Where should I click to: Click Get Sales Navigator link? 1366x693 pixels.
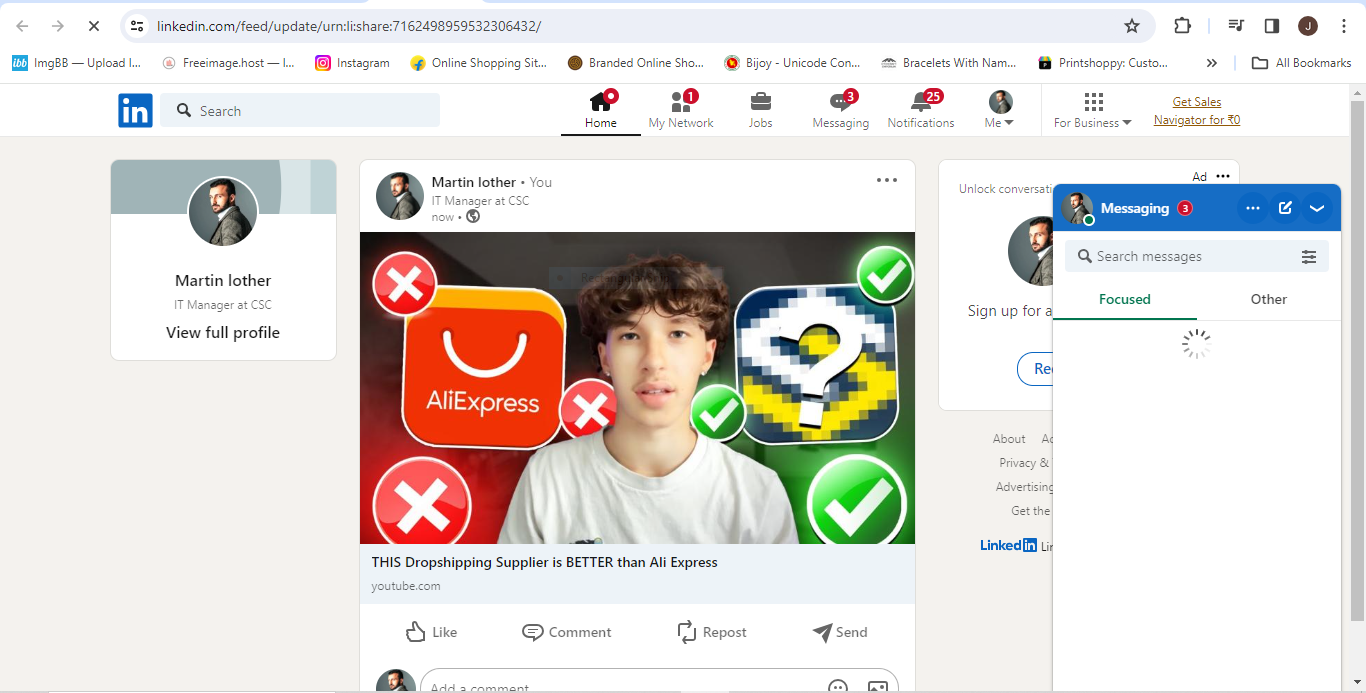[1196, 111]
